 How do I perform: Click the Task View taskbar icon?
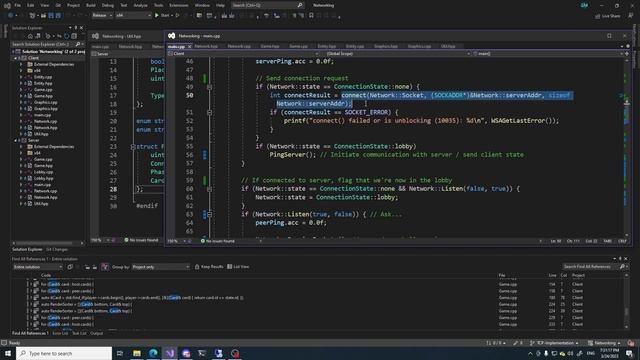coord(120,353)
